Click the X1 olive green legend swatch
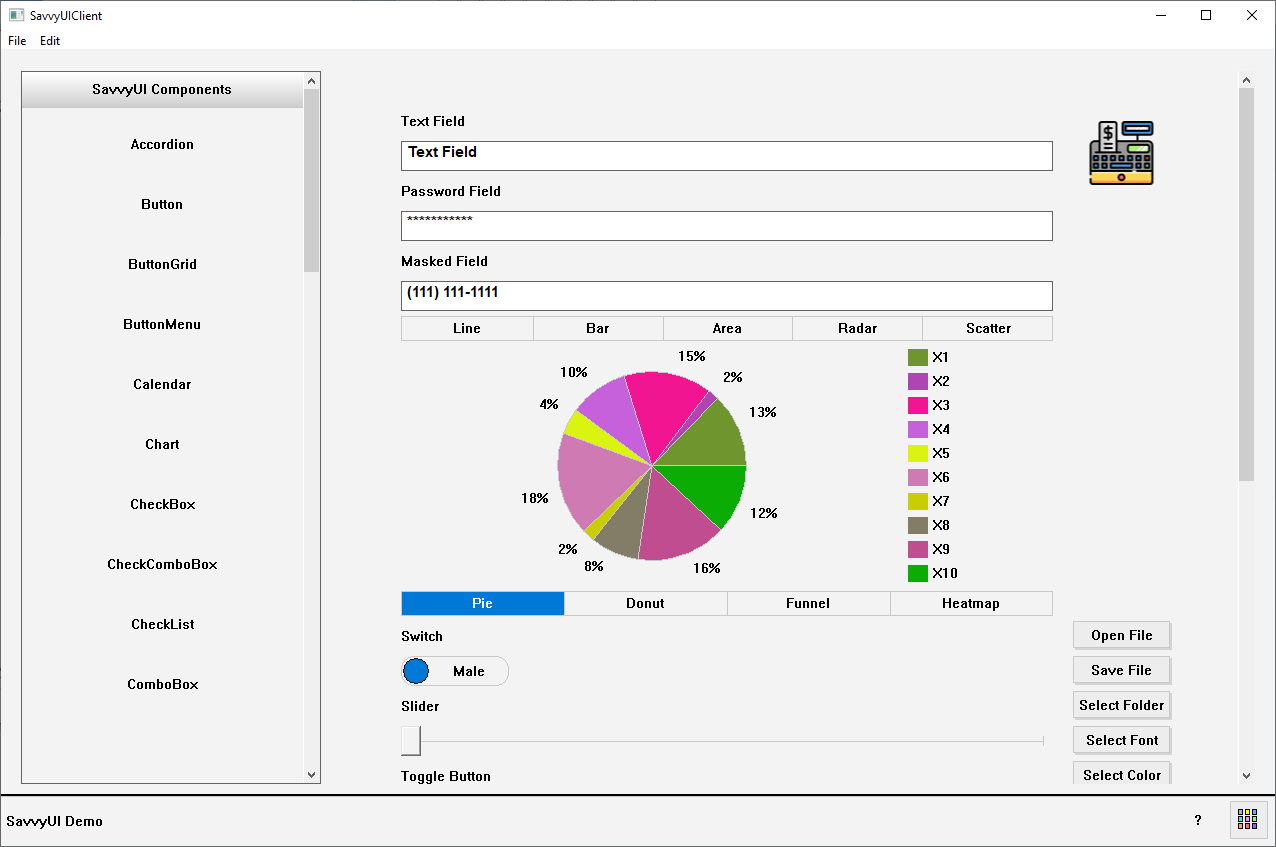Screen dimensions: 1276x847 [x=917, y=357]
